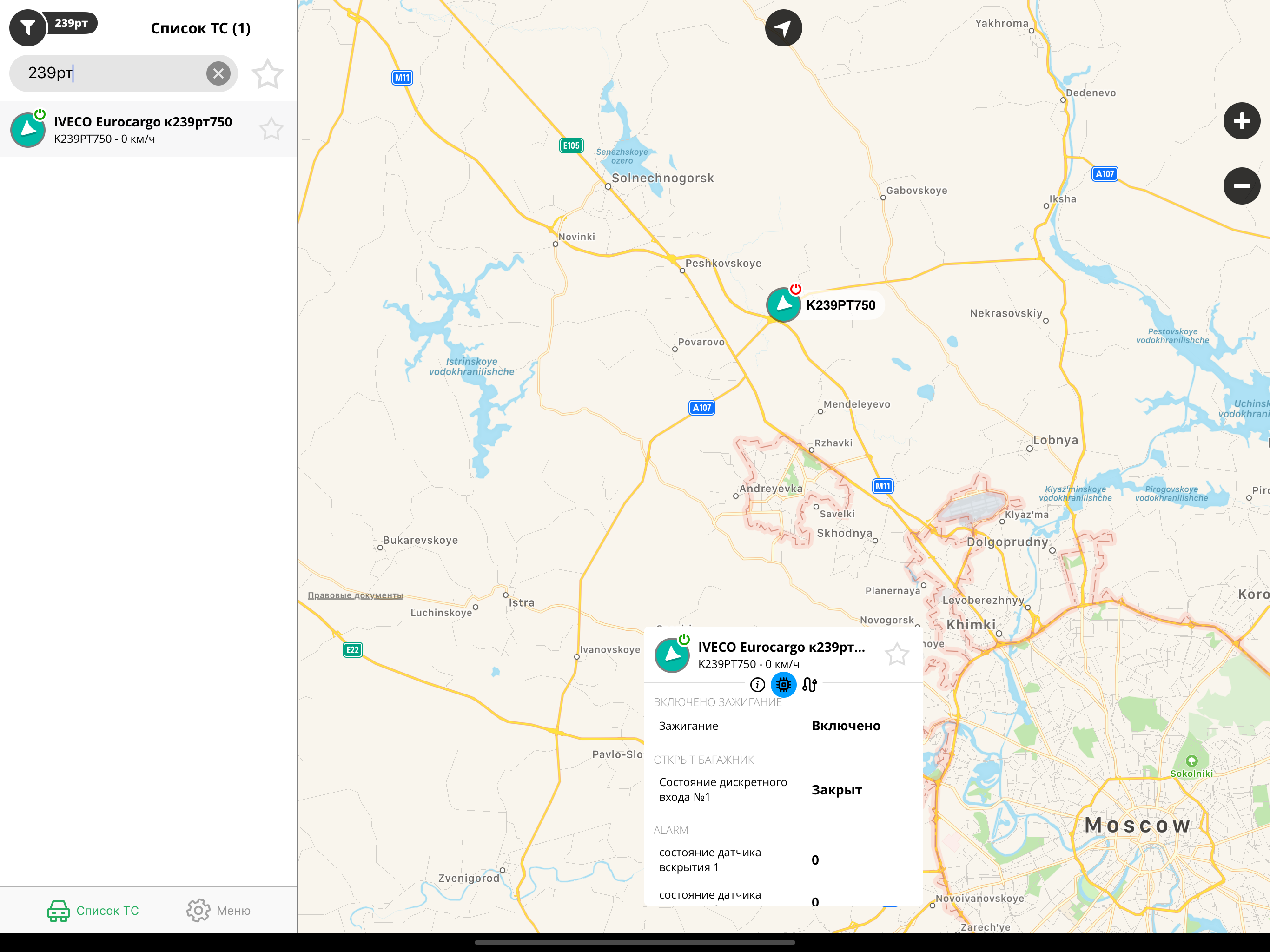The height and width of the screenshot is (952, 1270).
Task: Toggle favorites star next to search
Action: [268, 73]
